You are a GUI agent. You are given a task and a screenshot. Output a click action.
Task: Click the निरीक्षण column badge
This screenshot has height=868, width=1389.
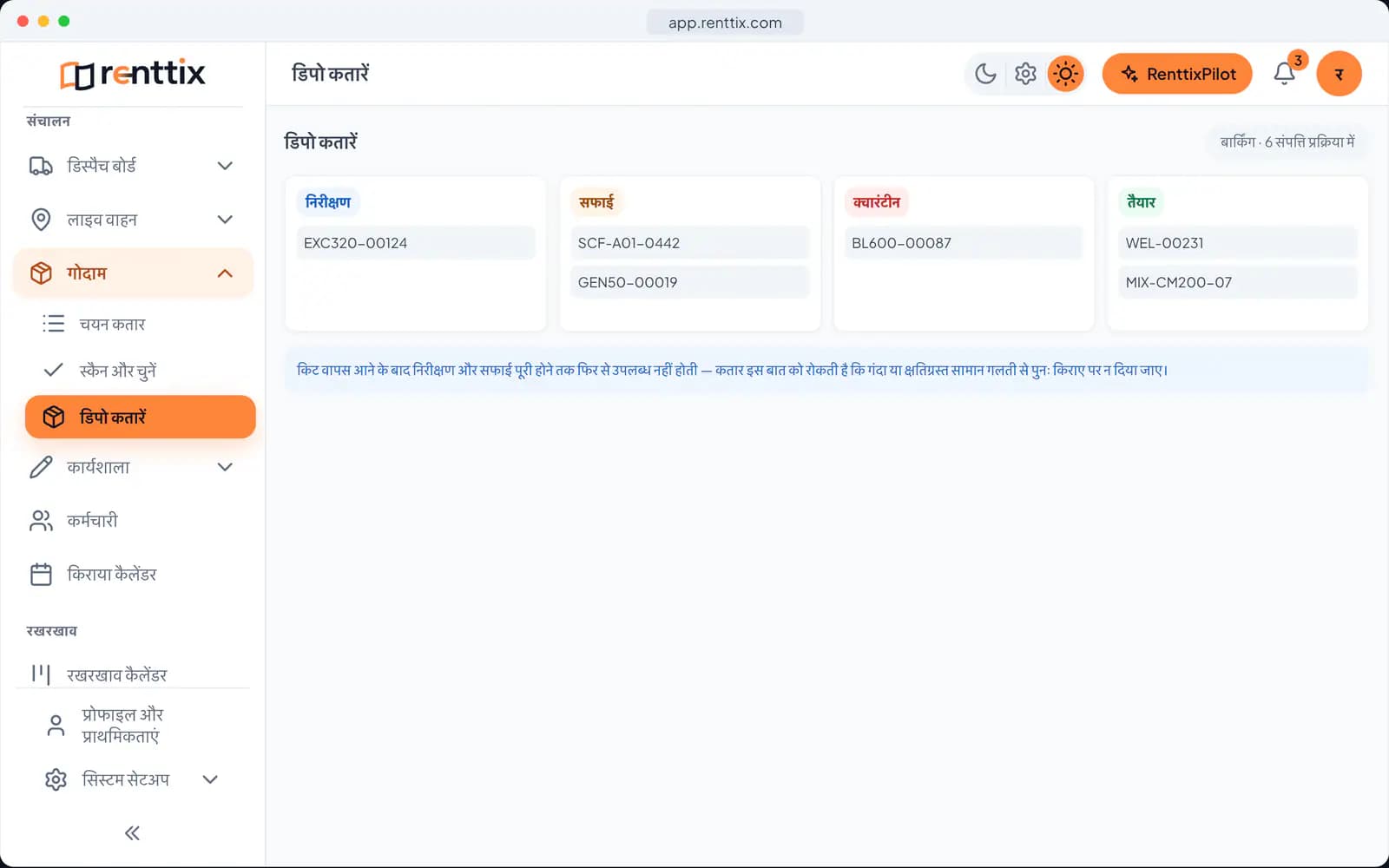(328, 202)
